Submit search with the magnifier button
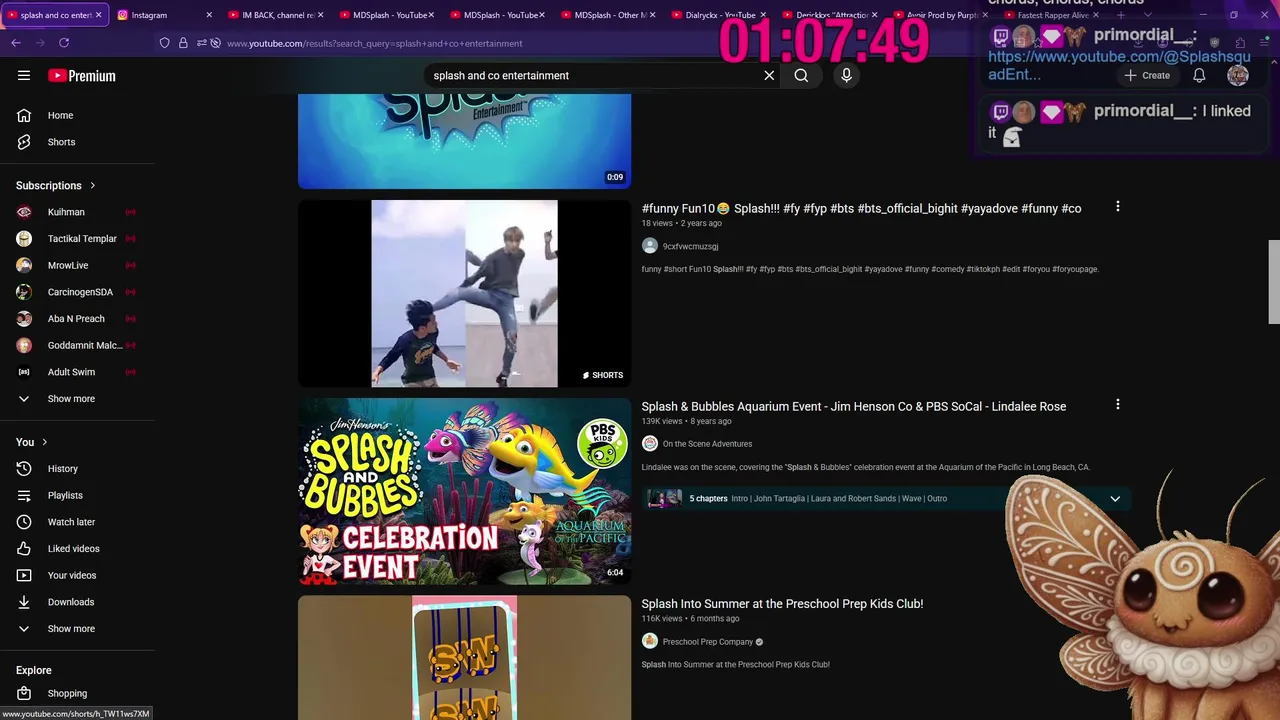 tap(801, 75)
